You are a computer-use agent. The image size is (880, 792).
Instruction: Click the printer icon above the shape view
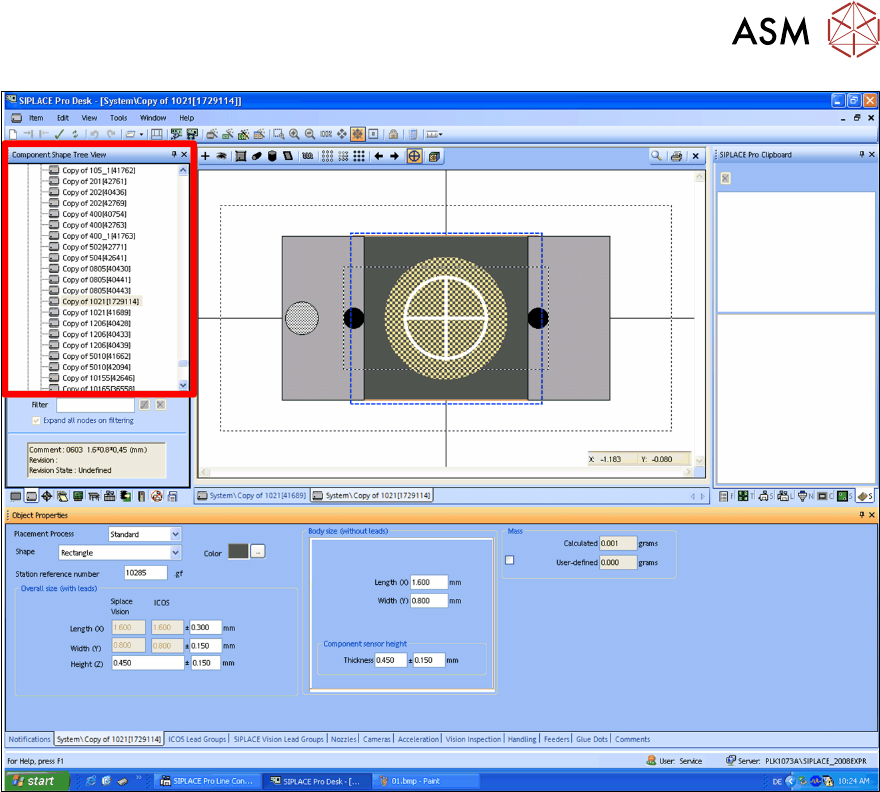pos(677,156)
